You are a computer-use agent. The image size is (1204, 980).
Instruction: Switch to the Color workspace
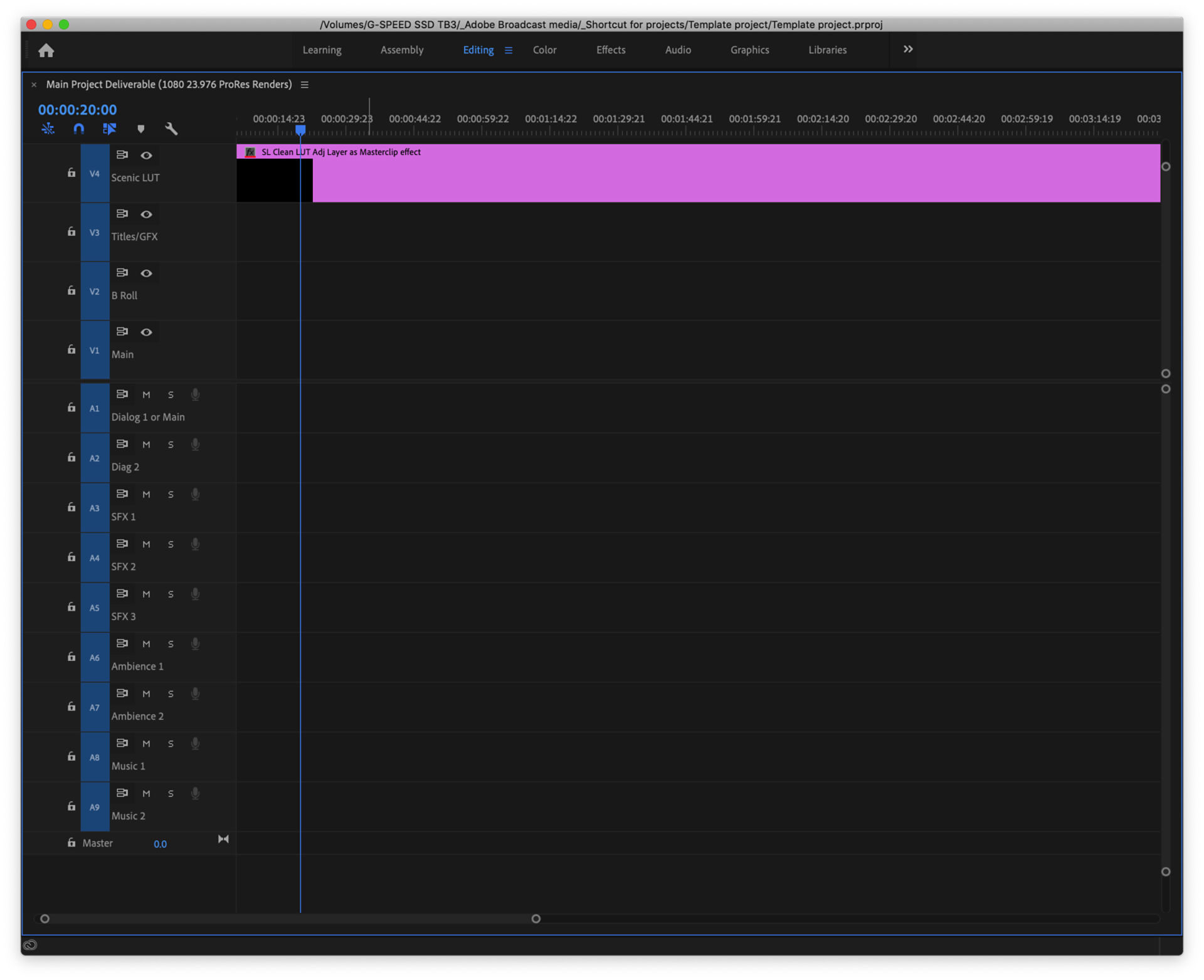click(x=544, y=50)
